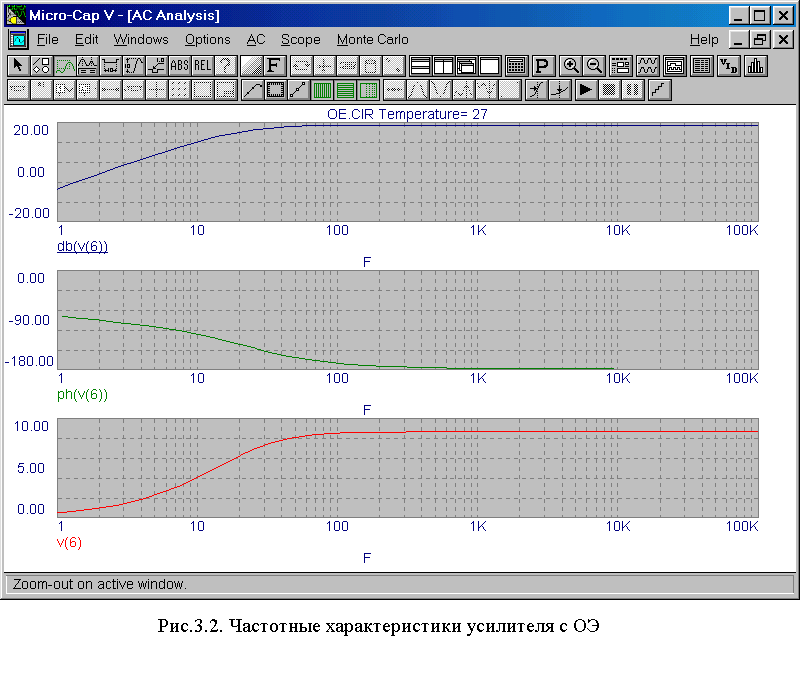This screenshot has height=688, width=800.
Task: Cascade windows with overlapping-windows icon
Action: point(466,66)
